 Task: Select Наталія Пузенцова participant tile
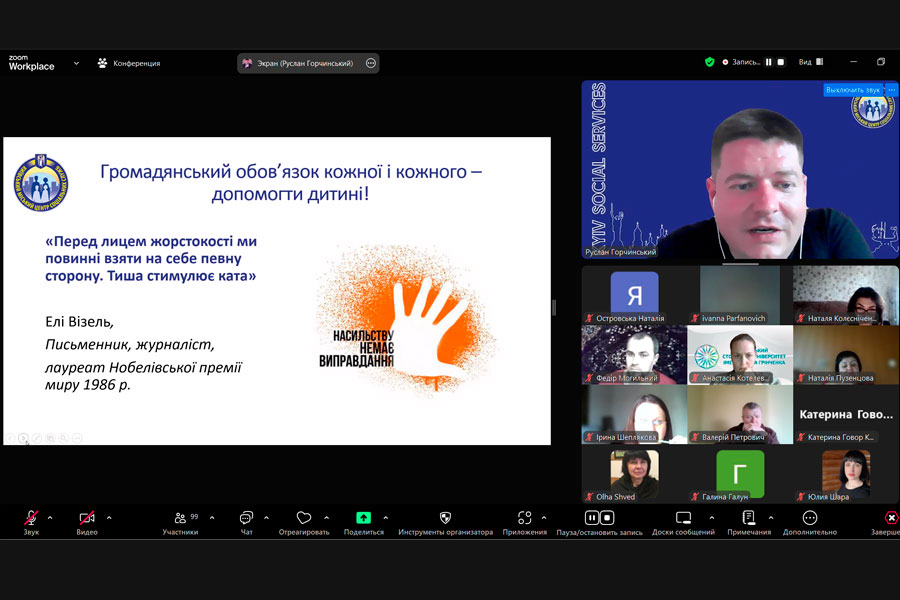(x=845, y=354)
